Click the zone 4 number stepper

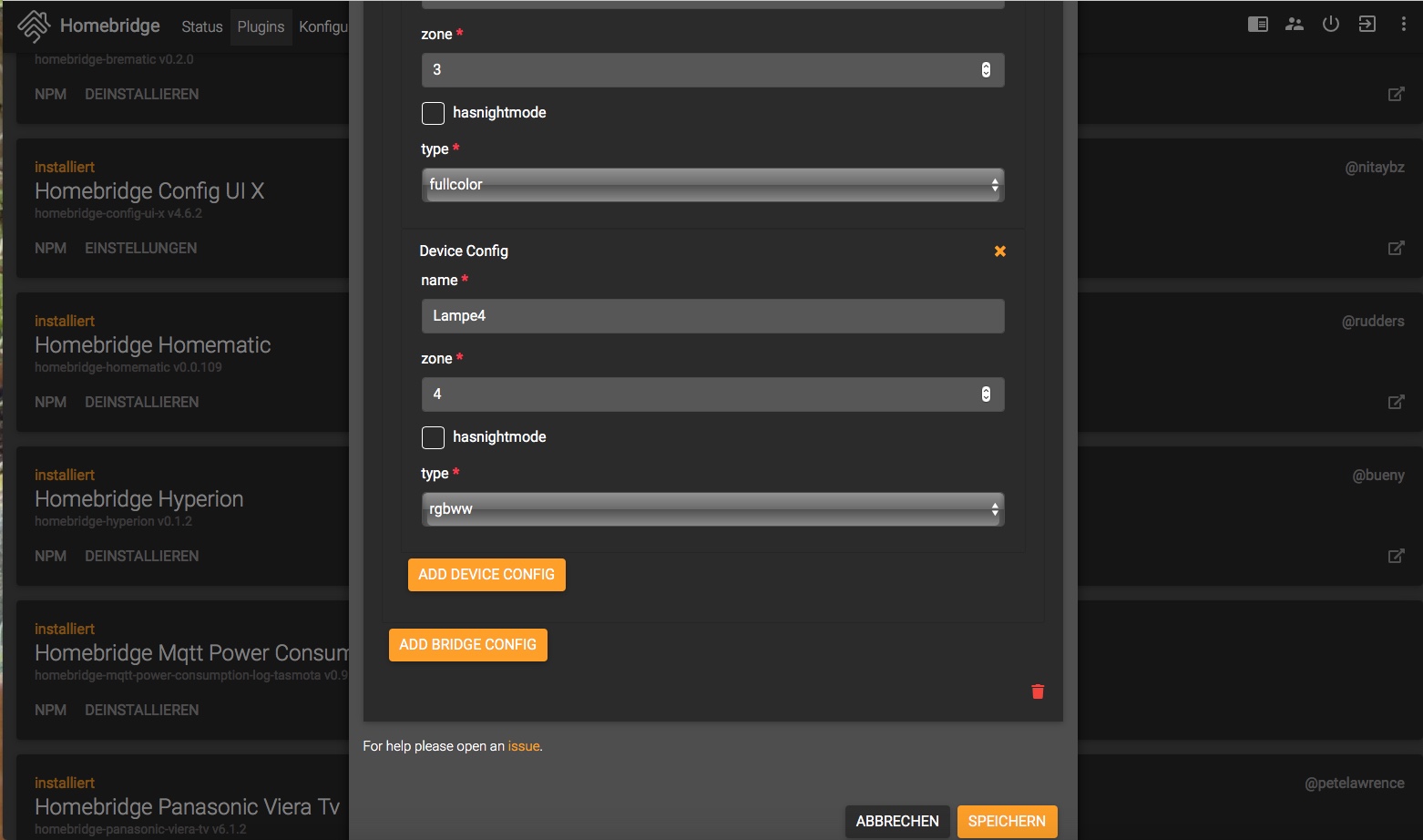(x=986, y=394)
